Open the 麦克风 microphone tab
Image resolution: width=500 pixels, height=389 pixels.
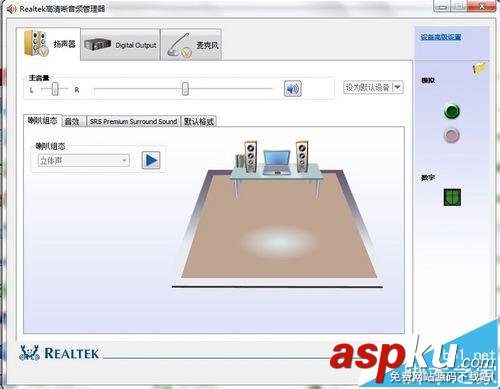pyautogui.click(x=191, y=45)
